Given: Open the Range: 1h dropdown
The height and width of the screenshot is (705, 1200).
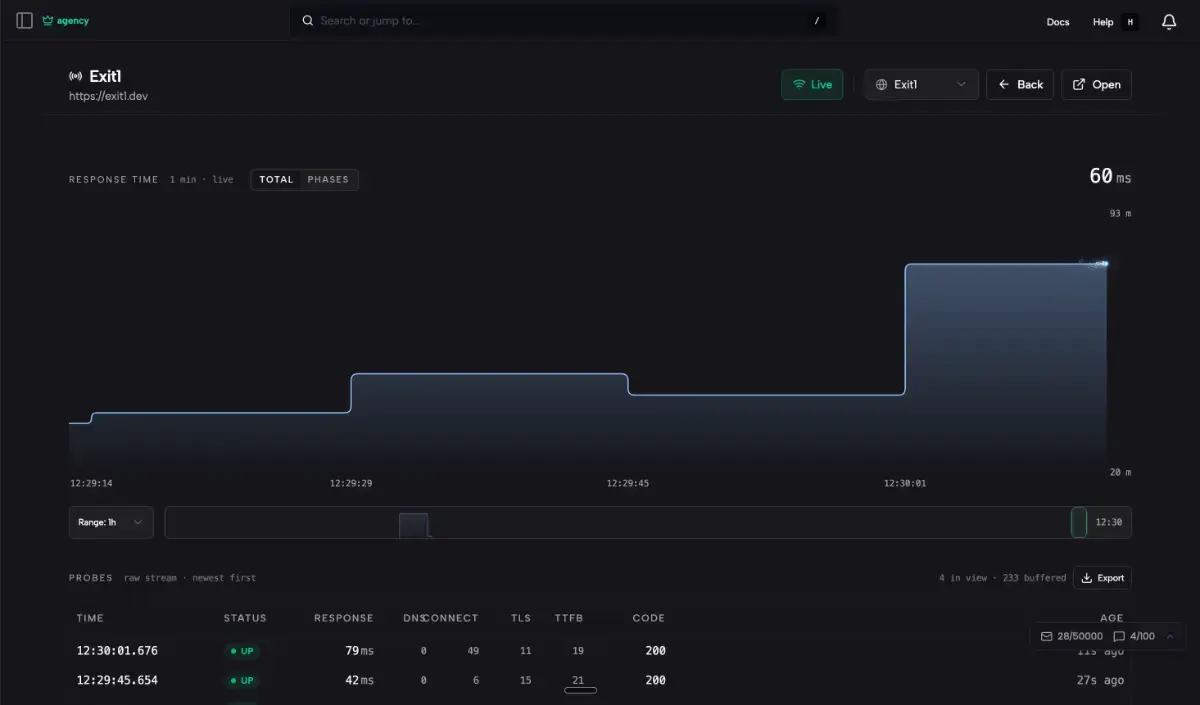Looking at the screenshot, I should pyautogui.click(x=111, y=522).
